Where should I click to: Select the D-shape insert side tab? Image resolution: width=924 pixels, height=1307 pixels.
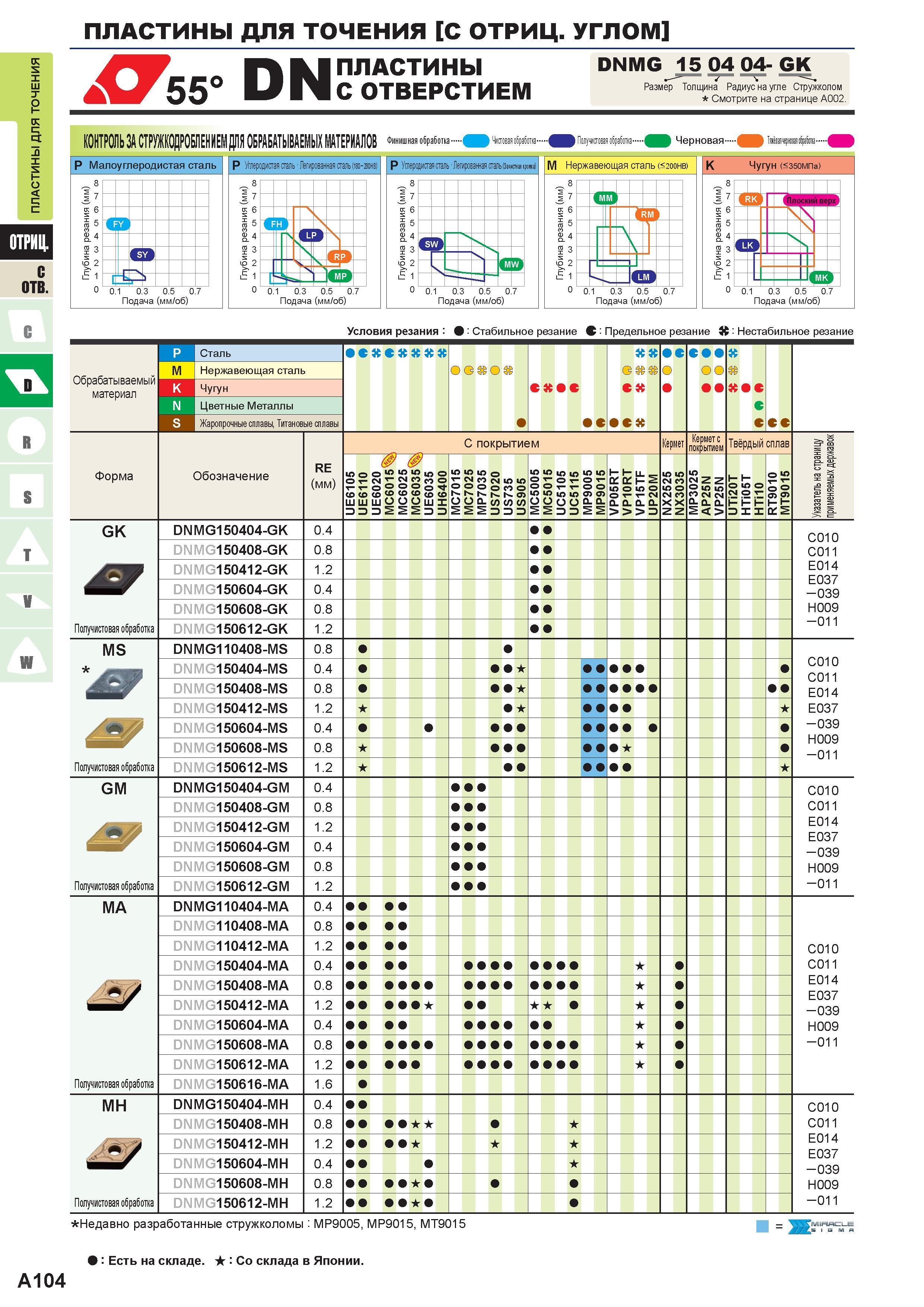click(27, 381)
